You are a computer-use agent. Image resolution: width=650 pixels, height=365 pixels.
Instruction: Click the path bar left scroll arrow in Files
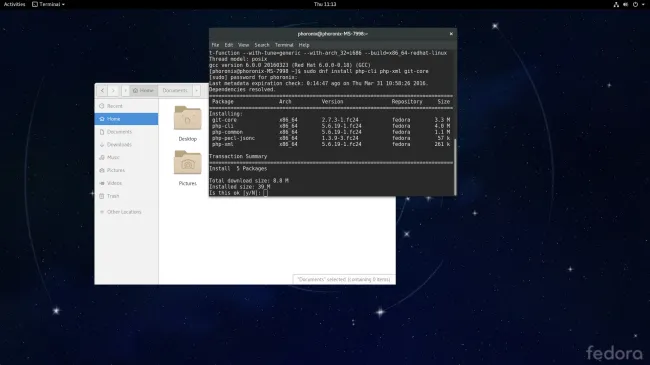point(126,90)
